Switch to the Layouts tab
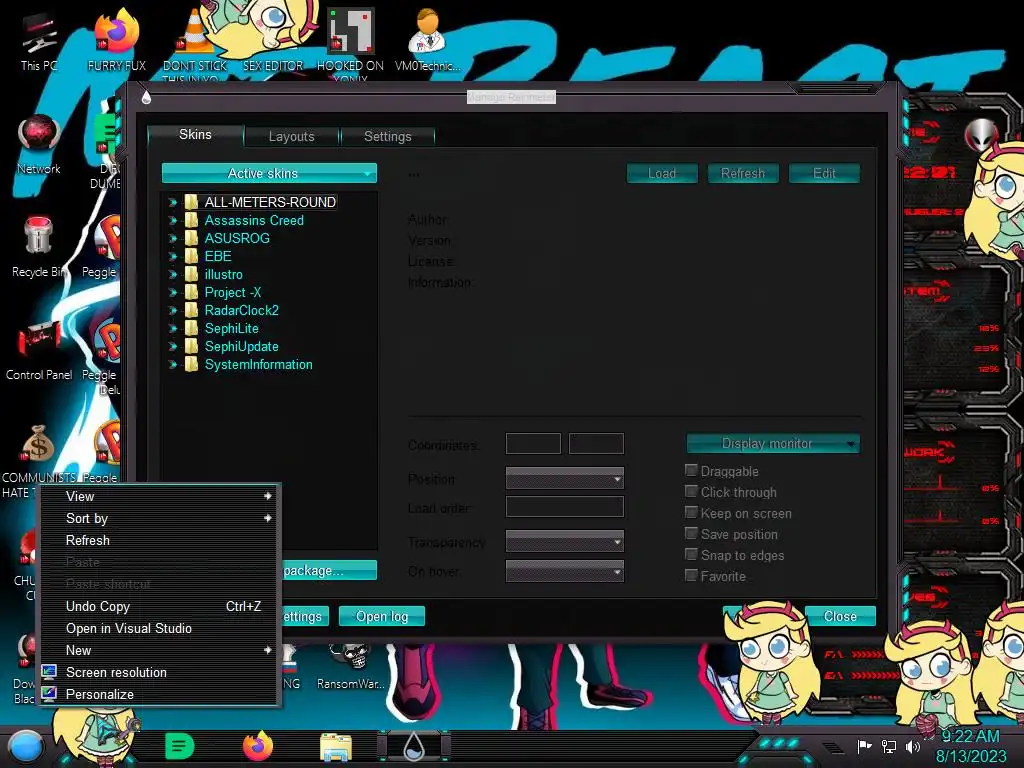 (292, 136)
